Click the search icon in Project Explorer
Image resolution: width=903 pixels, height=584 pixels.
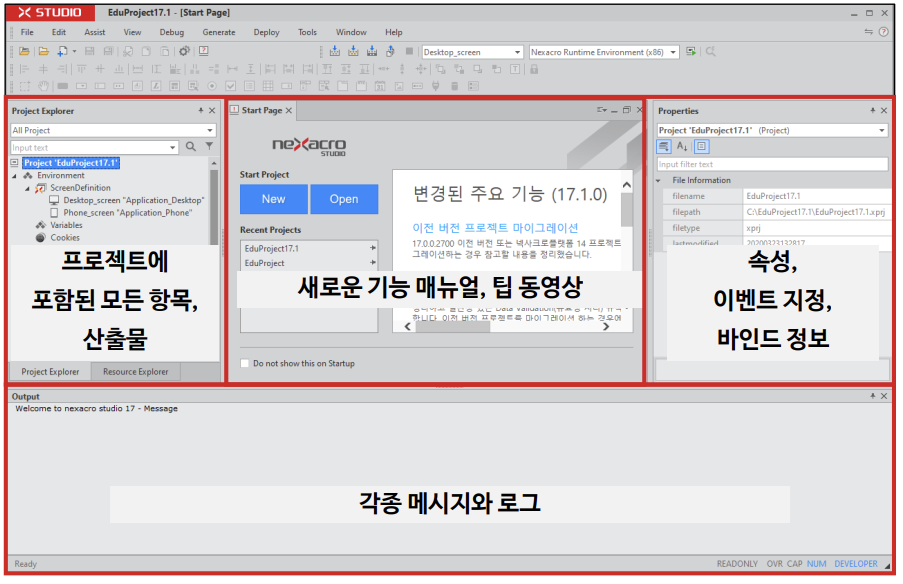(x=191, y=147)
